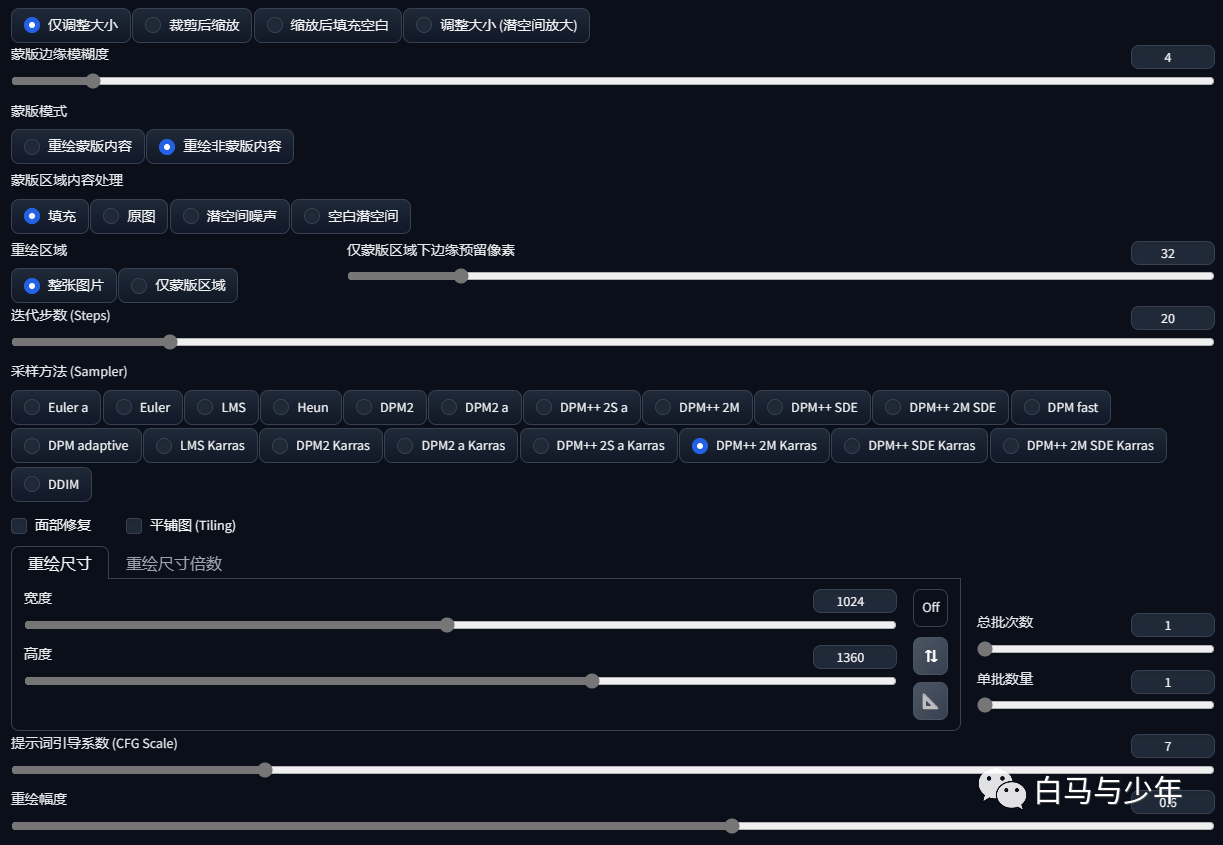Click the aspect ratio triangle ruler icon
Viewport: 1223px width, 845px height.
click(930, 702)
